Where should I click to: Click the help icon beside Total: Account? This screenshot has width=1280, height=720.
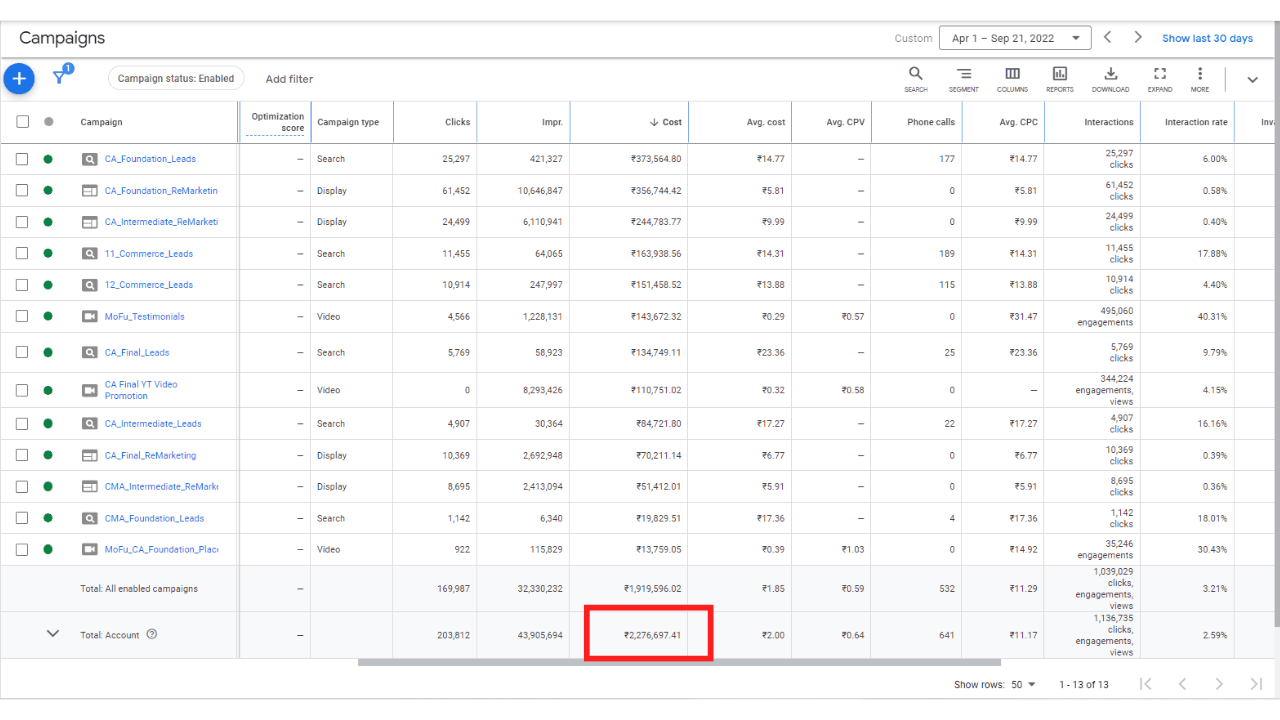click(x=152, y=634)
